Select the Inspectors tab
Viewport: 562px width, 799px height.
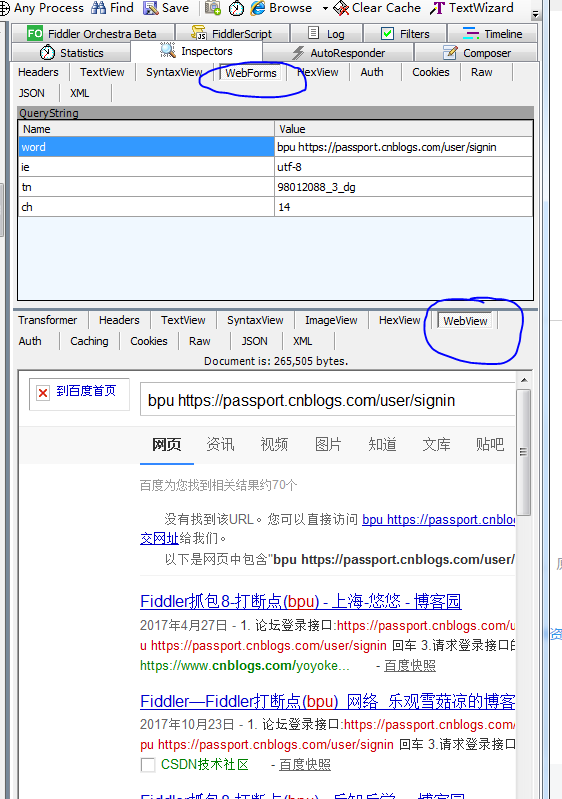(x=197, y=51)
